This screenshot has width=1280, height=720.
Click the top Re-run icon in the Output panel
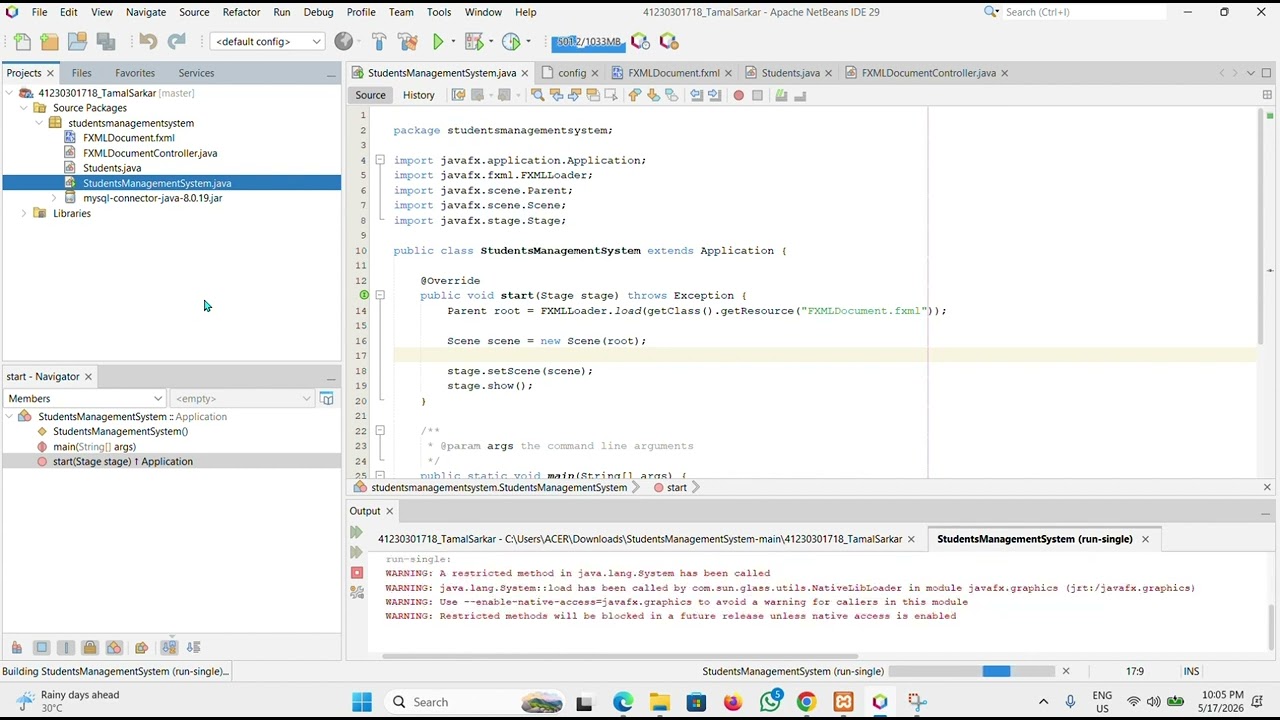[x=356, y=533]
